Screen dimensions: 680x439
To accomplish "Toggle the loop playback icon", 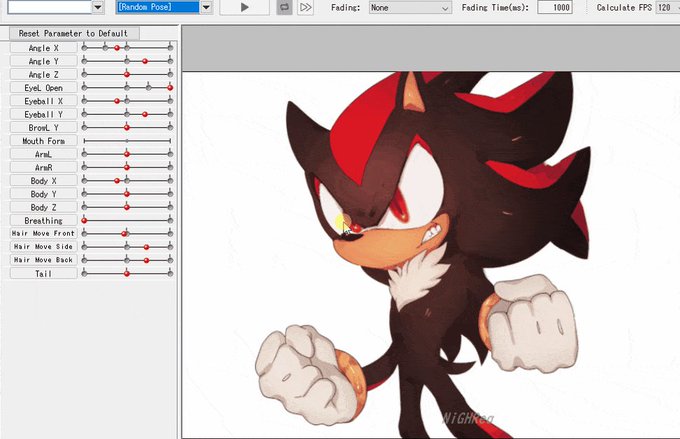I will 284,7.
